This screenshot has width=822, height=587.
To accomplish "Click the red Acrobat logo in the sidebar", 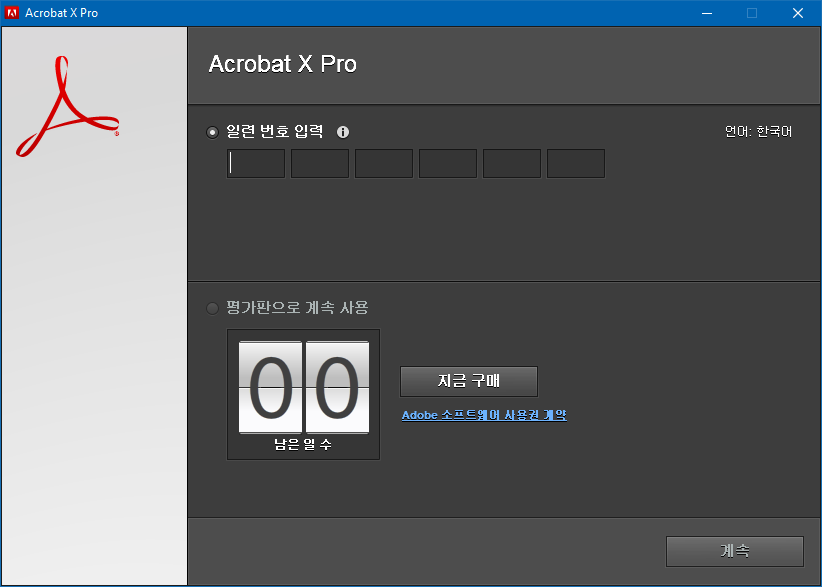I will pos(68,106).
